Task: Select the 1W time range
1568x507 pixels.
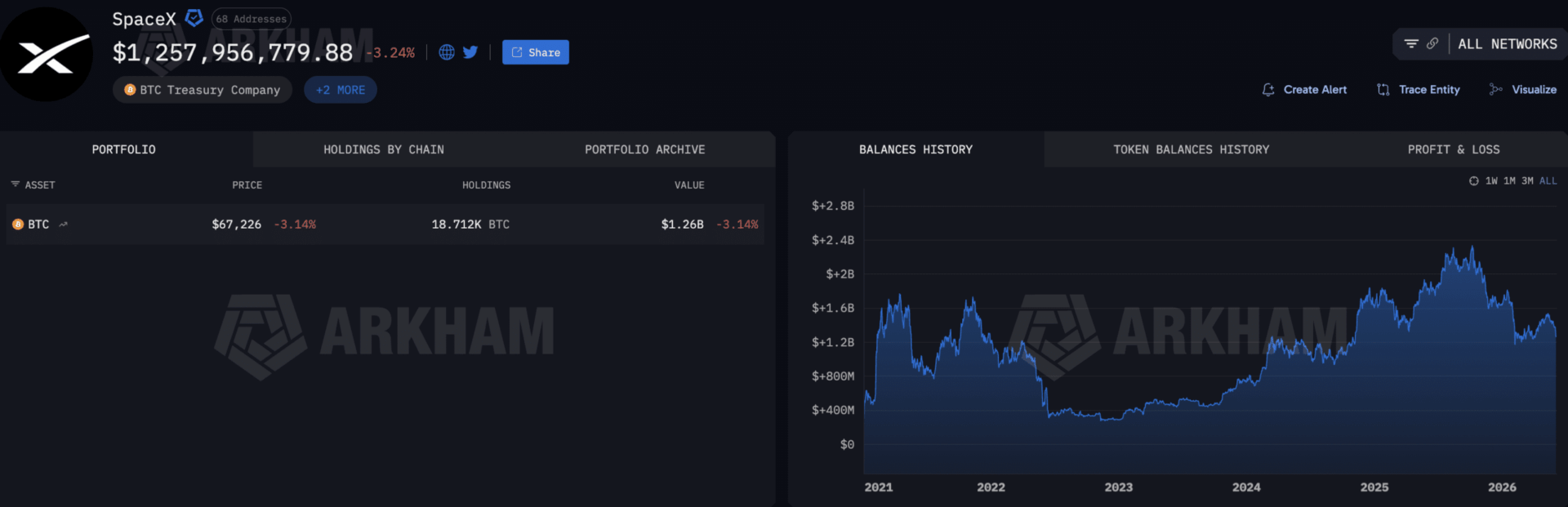Action: coord(1492,181)
